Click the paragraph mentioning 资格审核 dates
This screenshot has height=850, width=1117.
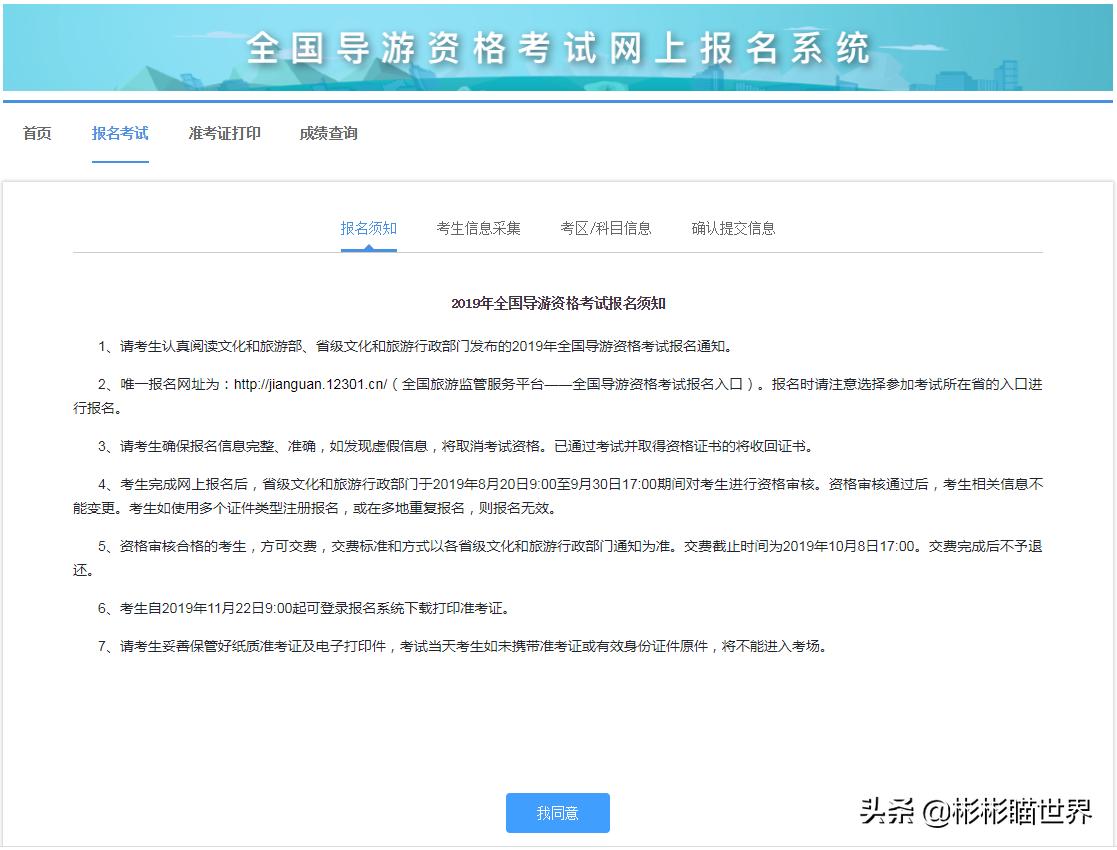[558, 484]
